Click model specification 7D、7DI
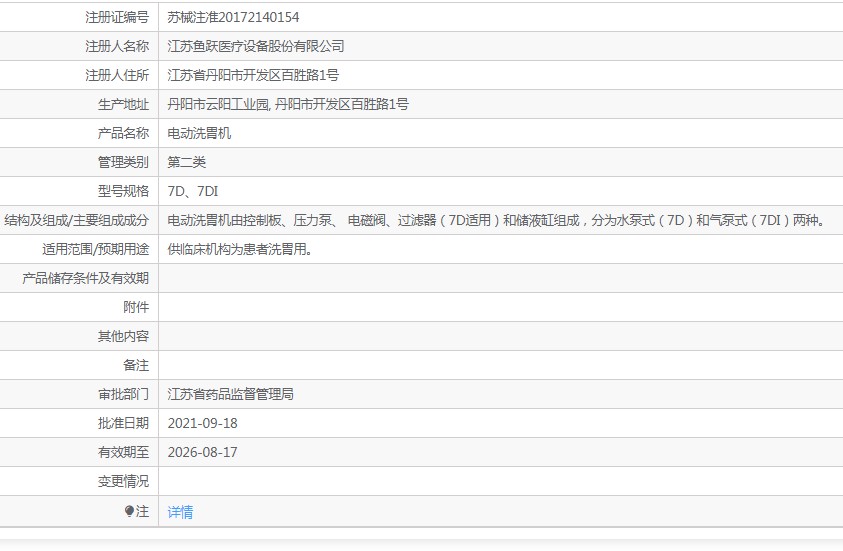843x551 pixels. [192, 191]
